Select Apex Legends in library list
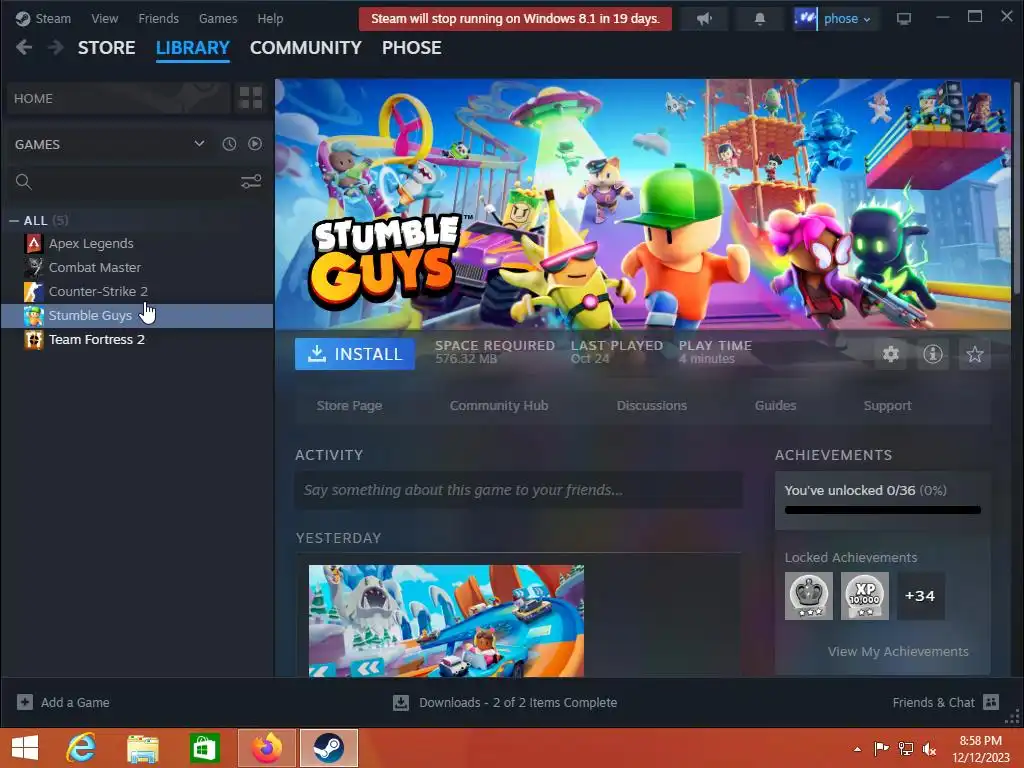 (91, 244)
